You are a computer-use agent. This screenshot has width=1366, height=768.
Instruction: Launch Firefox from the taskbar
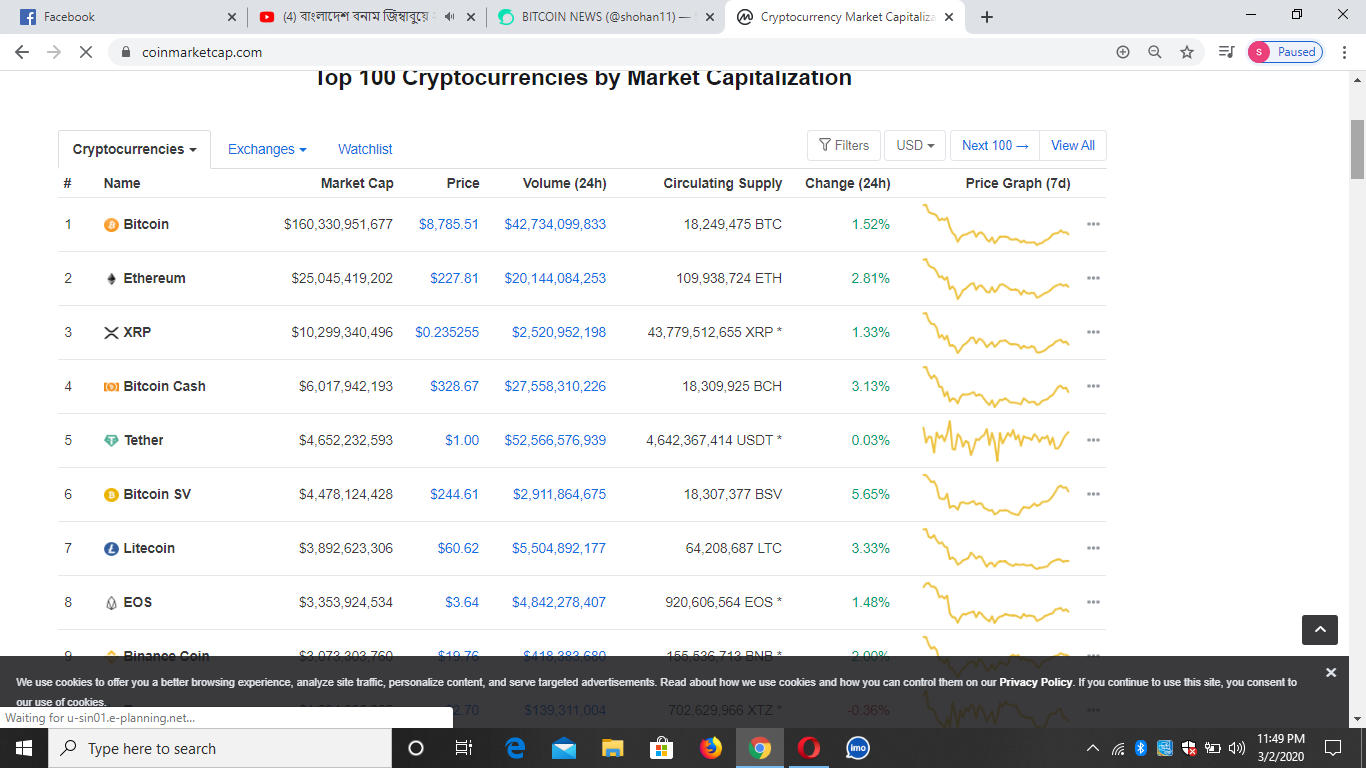coord(711,748)
